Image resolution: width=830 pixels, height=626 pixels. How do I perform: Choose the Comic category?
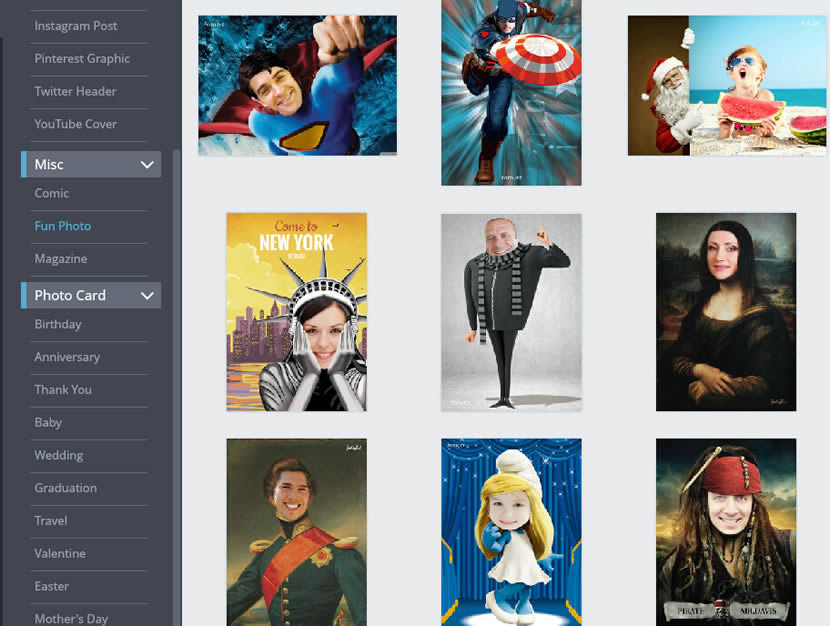pos(51,193)
